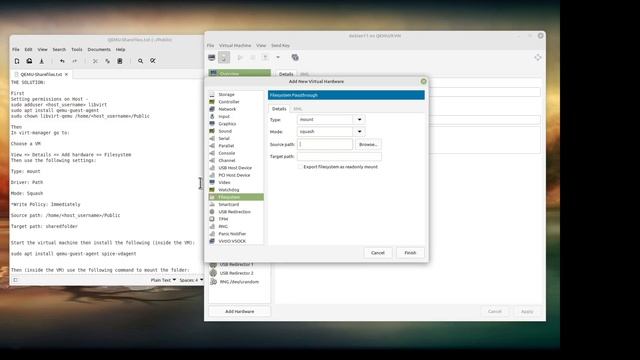Screen dimensions: 640x360
Task: Open Send Key menu in virt-manager
Action: 280,45
